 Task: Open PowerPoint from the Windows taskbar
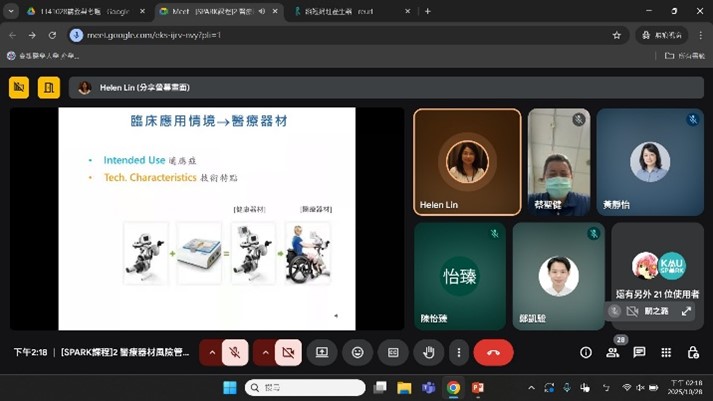(478, 388)
